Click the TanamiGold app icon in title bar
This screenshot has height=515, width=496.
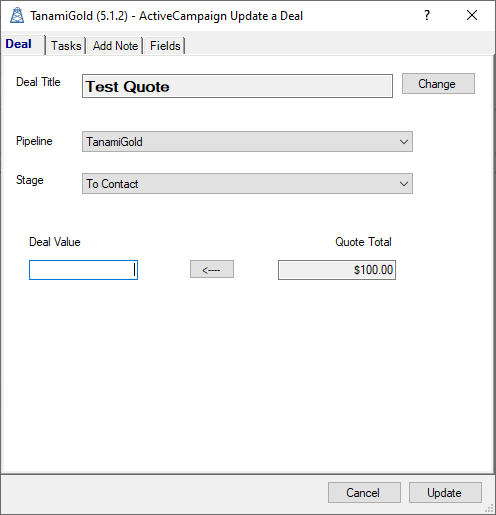tap(17, 15)
